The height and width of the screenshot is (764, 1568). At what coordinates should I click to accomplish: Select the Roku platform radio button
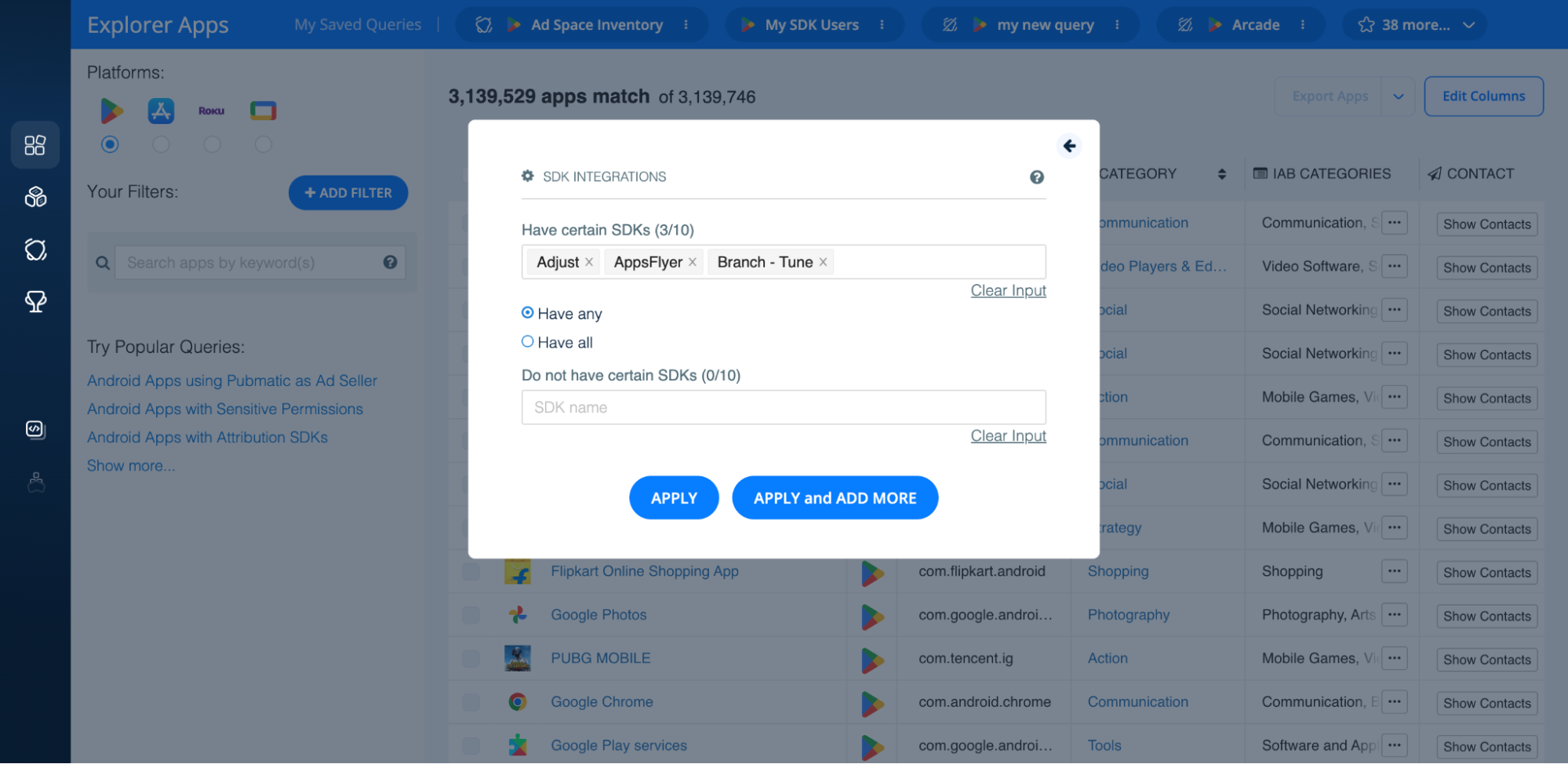click(212, 144)
